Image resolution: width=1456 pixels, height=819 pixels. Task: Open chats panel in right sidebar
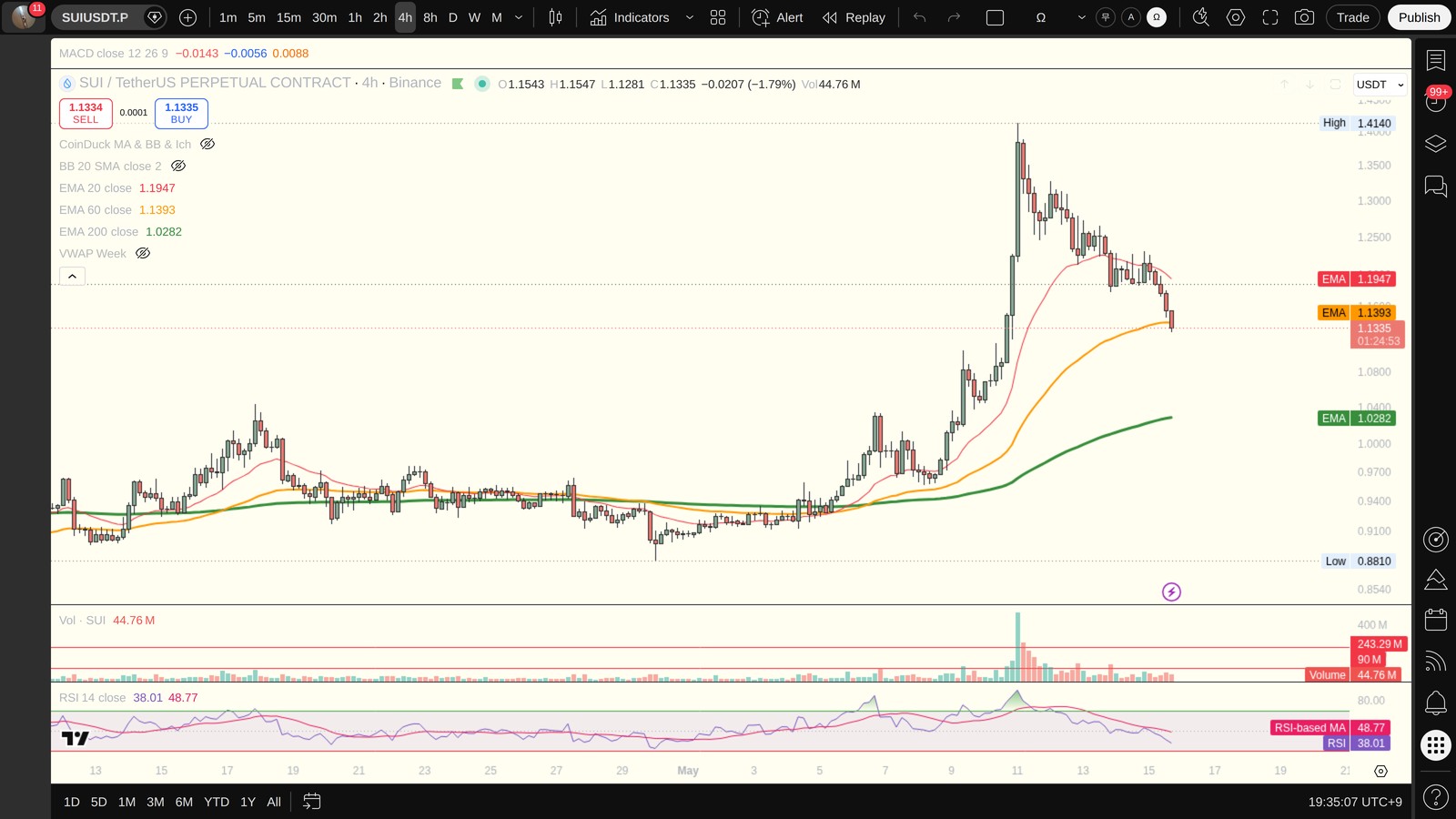(1436, 187)
